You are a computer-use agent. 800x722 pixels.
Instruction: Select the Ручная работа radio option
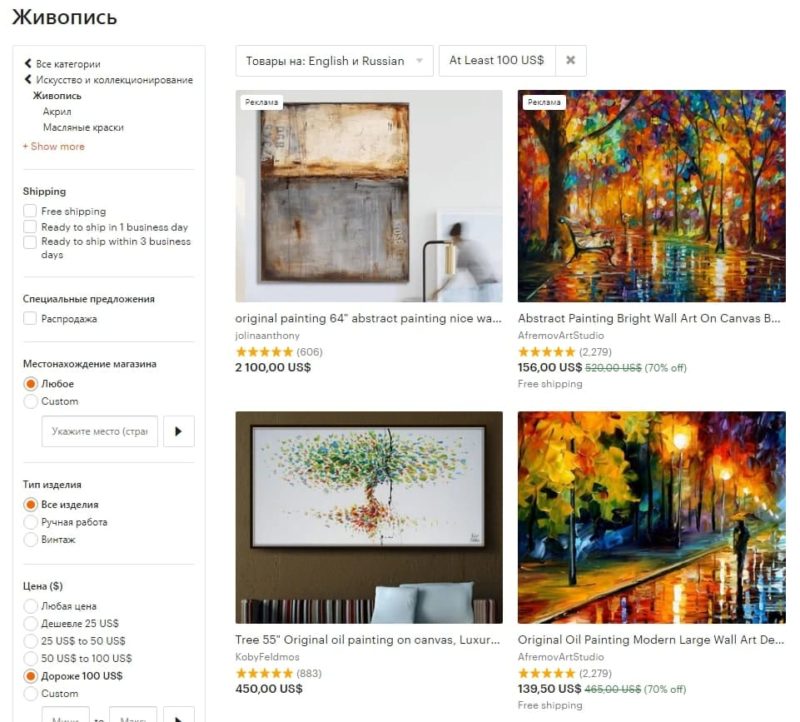coord(31,522)
